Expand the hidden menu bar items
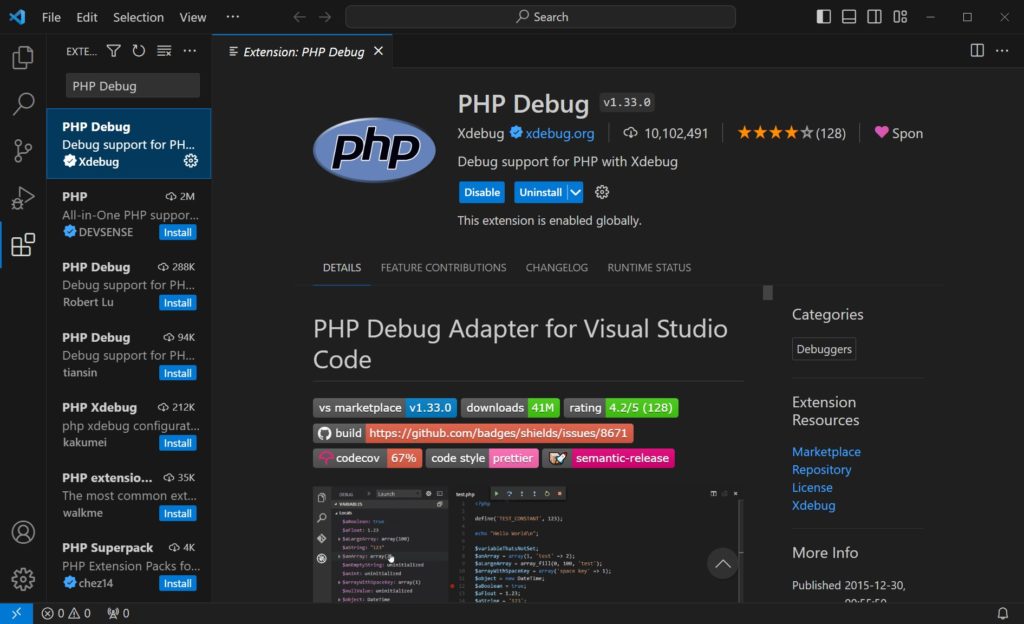The image size is (1024, 624). point(232,17)
